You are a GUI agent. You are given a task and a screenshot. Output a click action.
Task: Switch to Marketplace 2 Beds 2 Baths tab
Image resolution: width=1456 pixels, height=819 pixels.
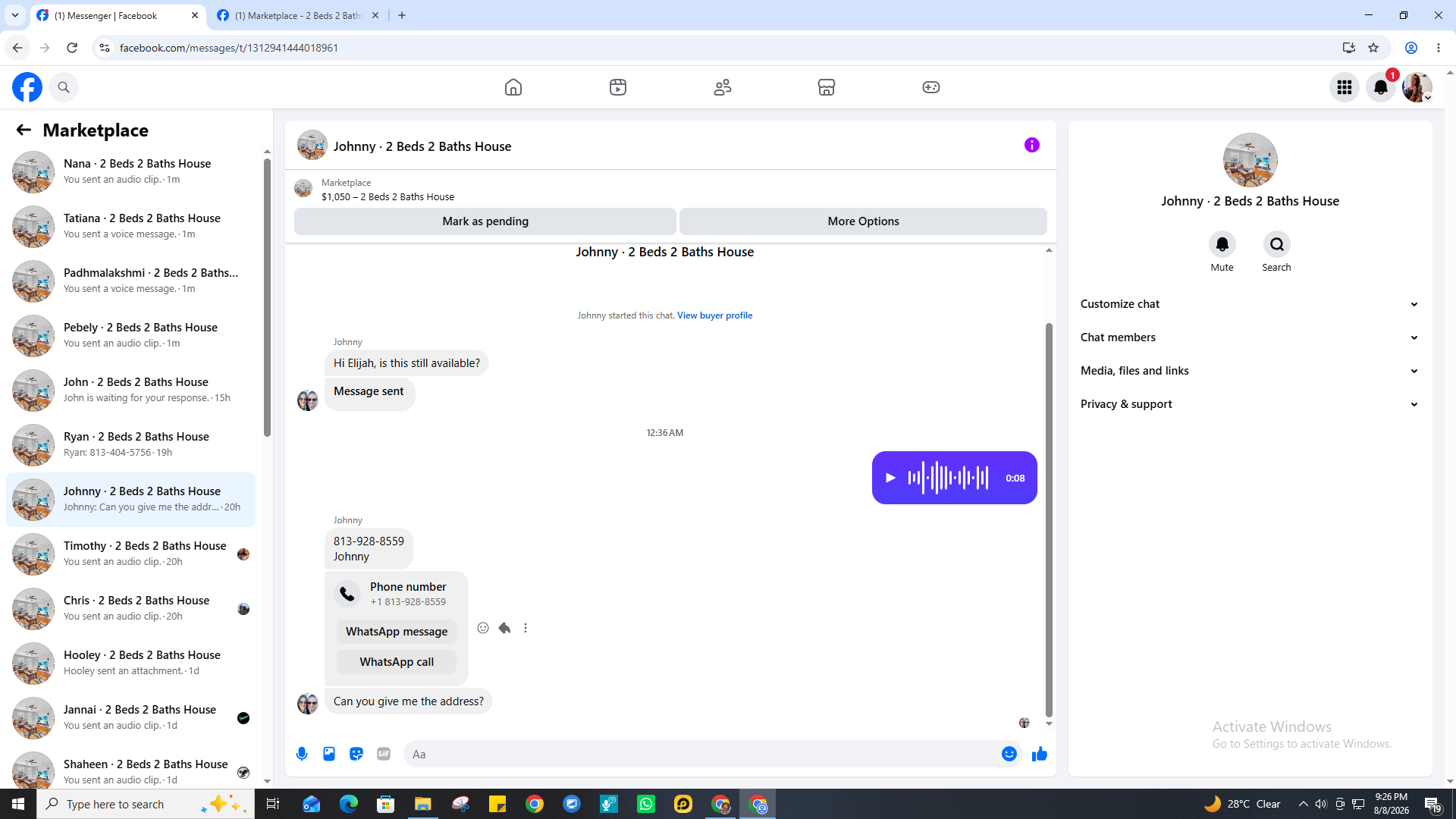pyautogui.click(x=298, y=15)
